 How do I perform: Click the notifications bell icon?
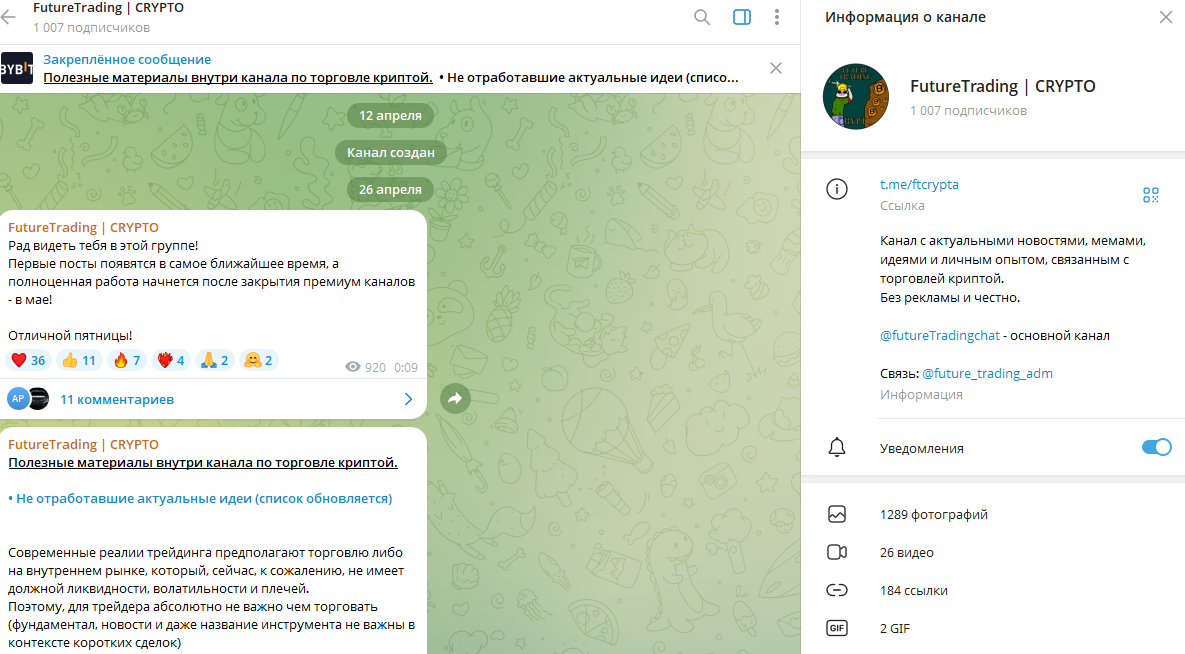tap(837, 448)
